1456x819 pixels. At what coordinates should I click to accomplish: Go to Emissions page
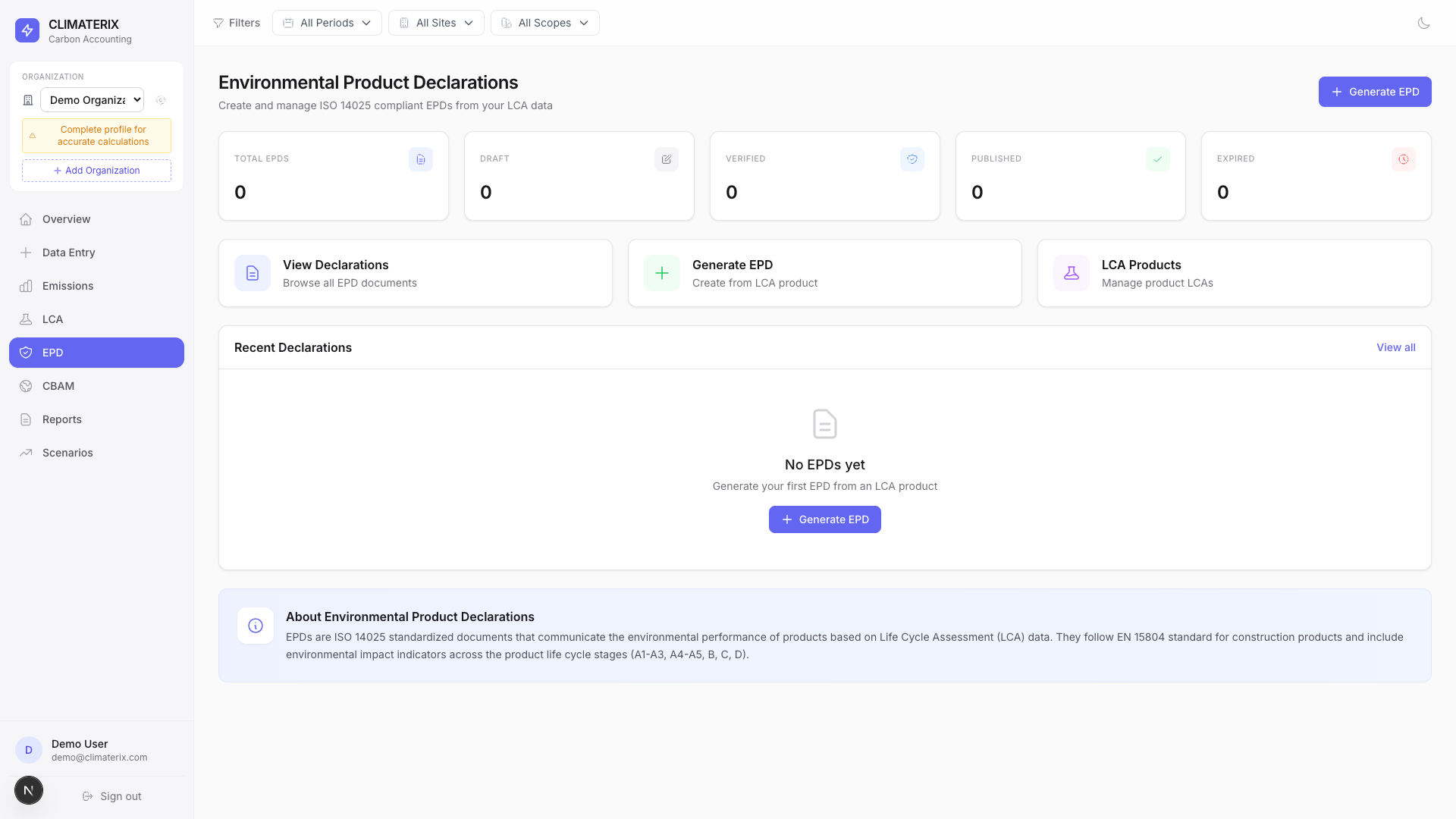tap(67, 286)
